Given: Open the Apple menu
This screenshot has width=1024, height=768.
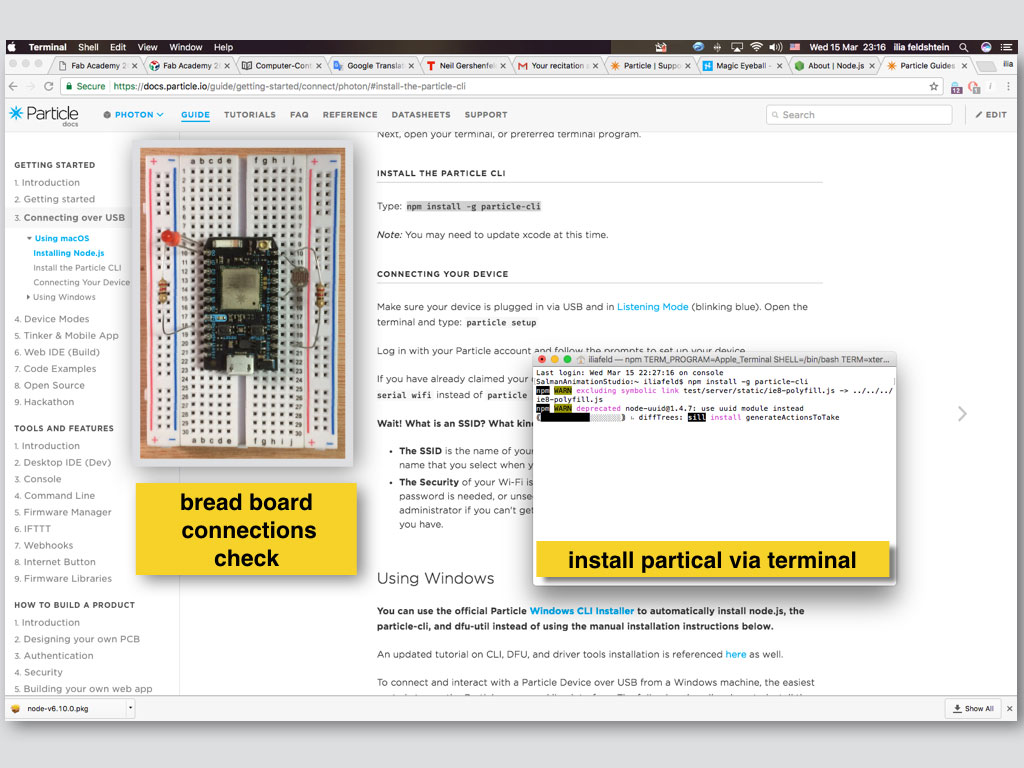Looking at the screenshot, I should point(12,47).
